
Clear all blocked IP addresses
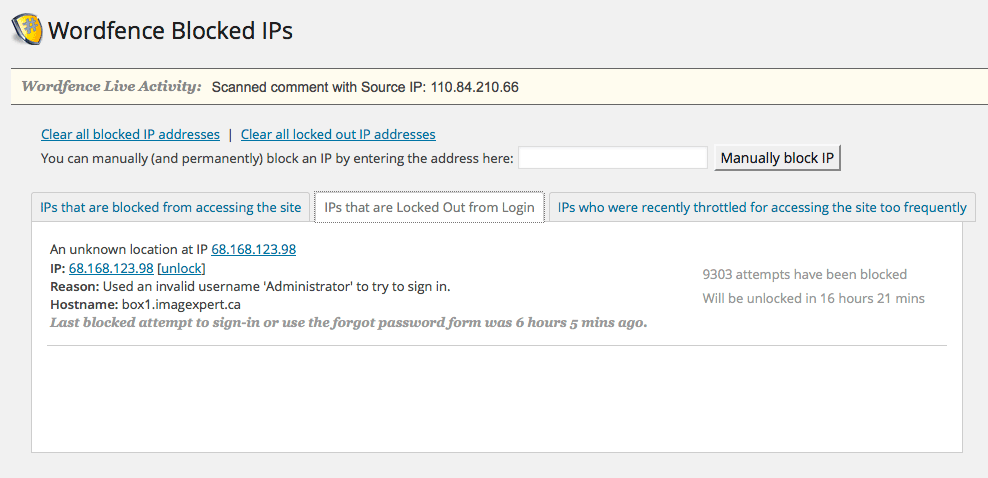130,134
